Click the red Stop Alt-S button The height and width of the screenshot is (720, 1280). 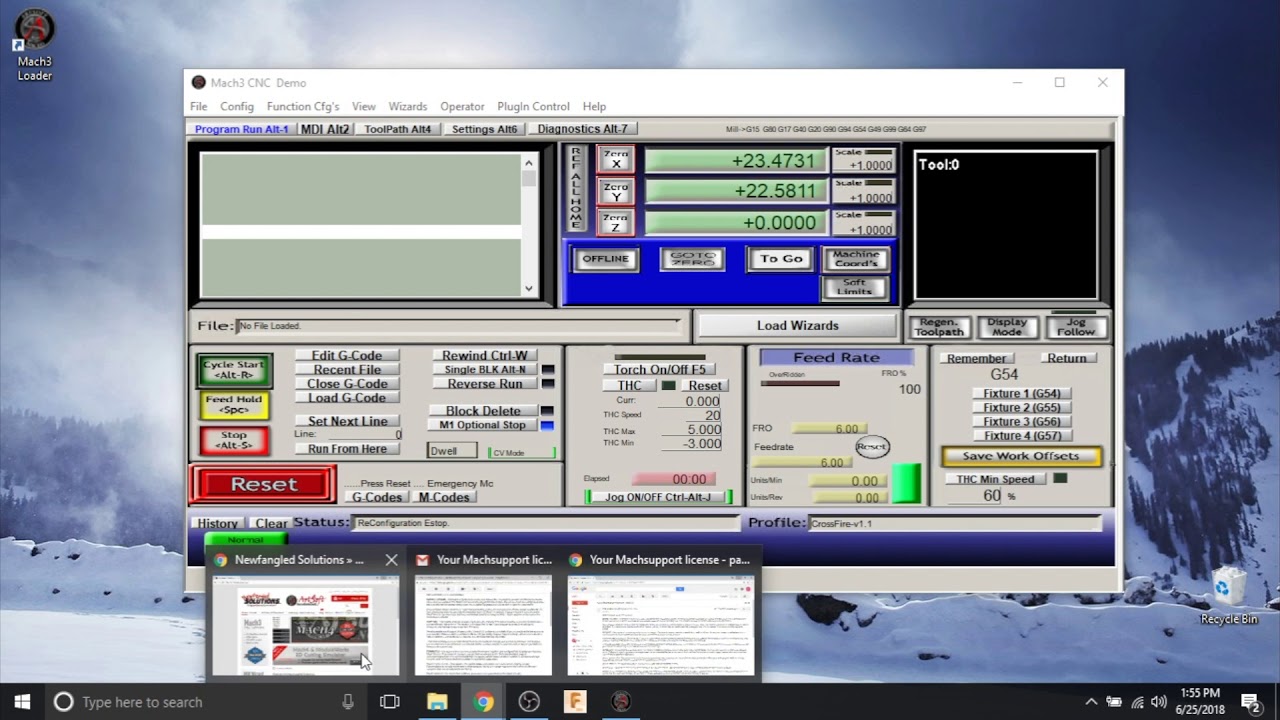point(234,440)
